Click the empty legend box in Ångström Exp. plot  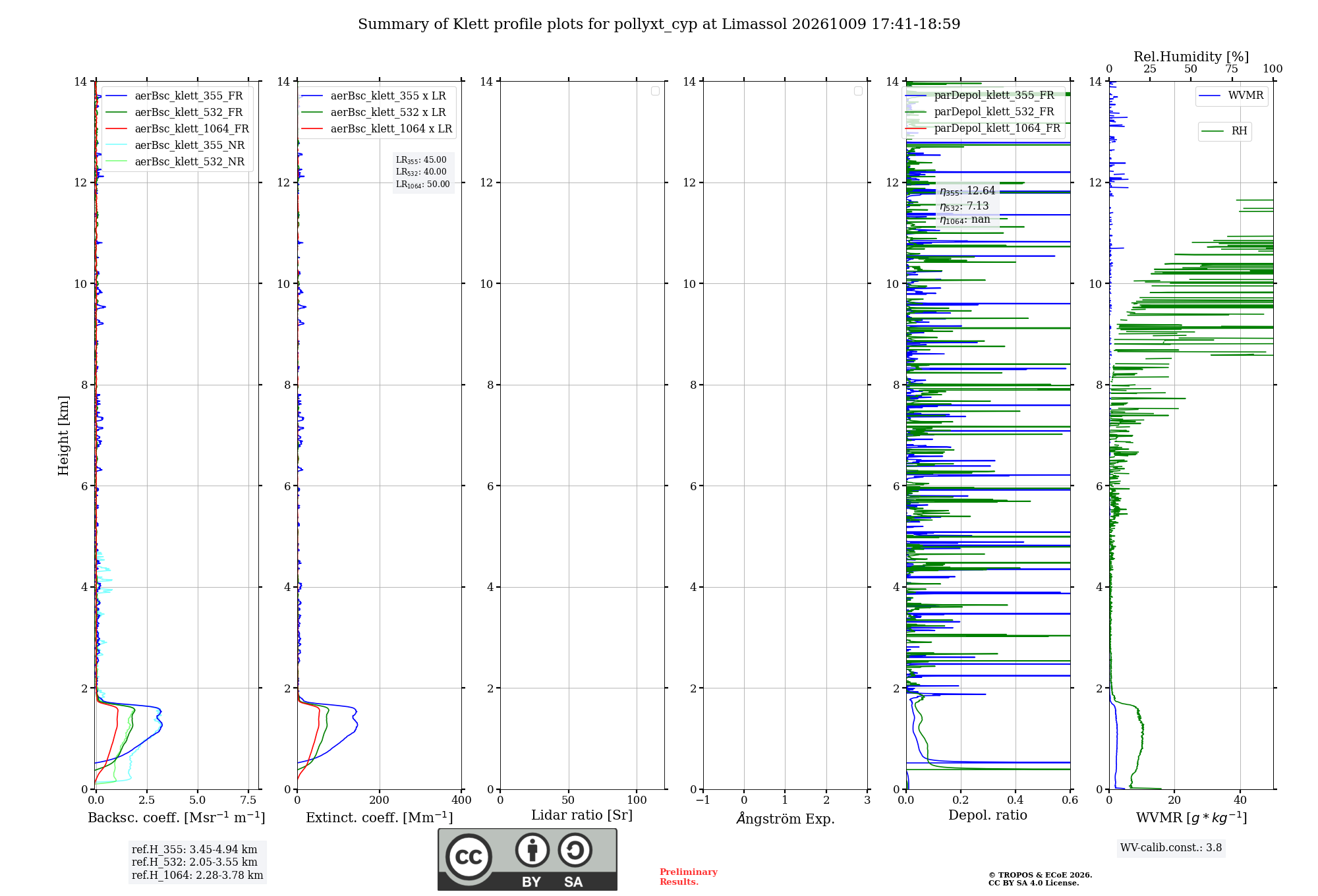[x=858, y=91]
